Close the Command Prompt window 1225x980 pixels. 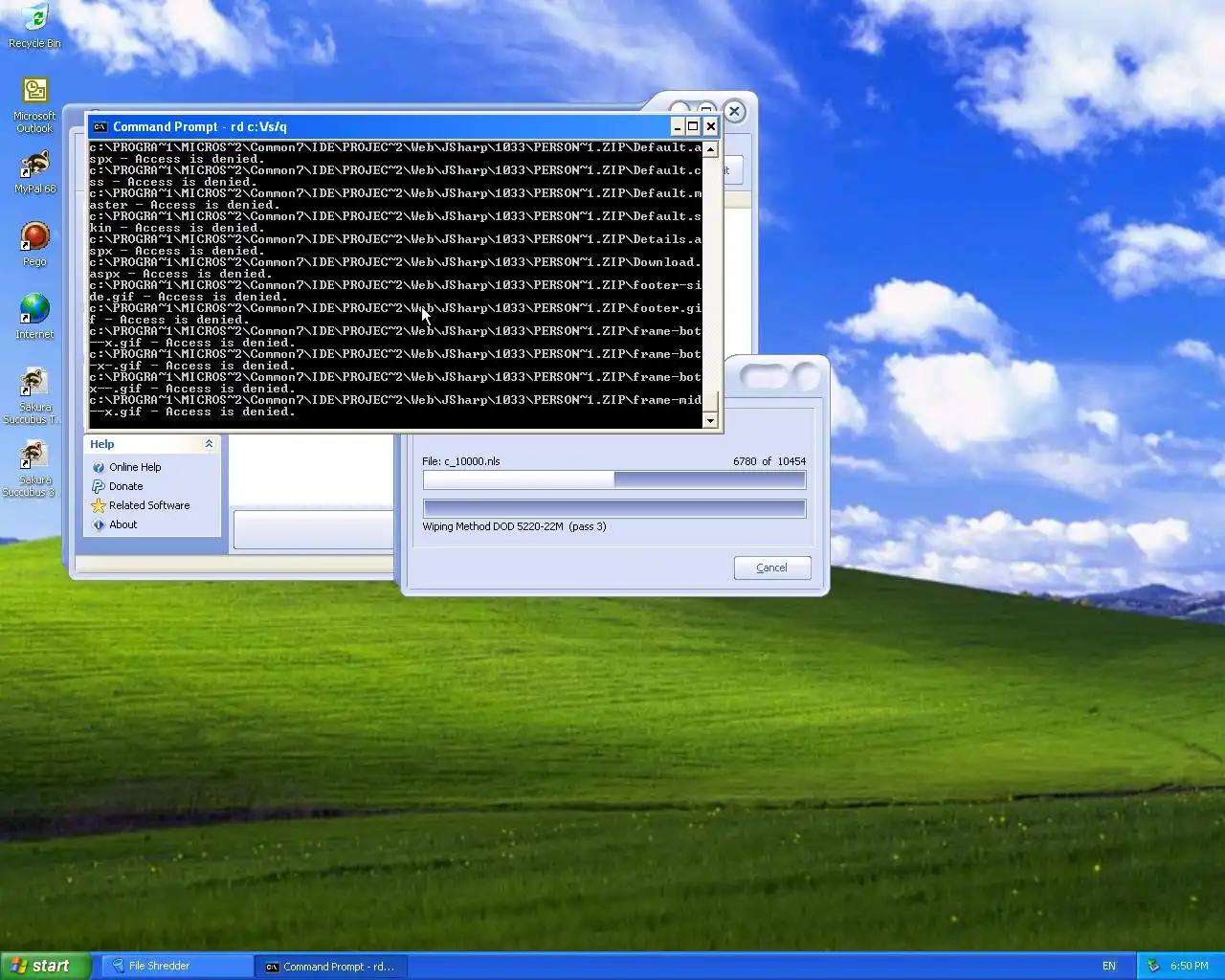point(710,126)
